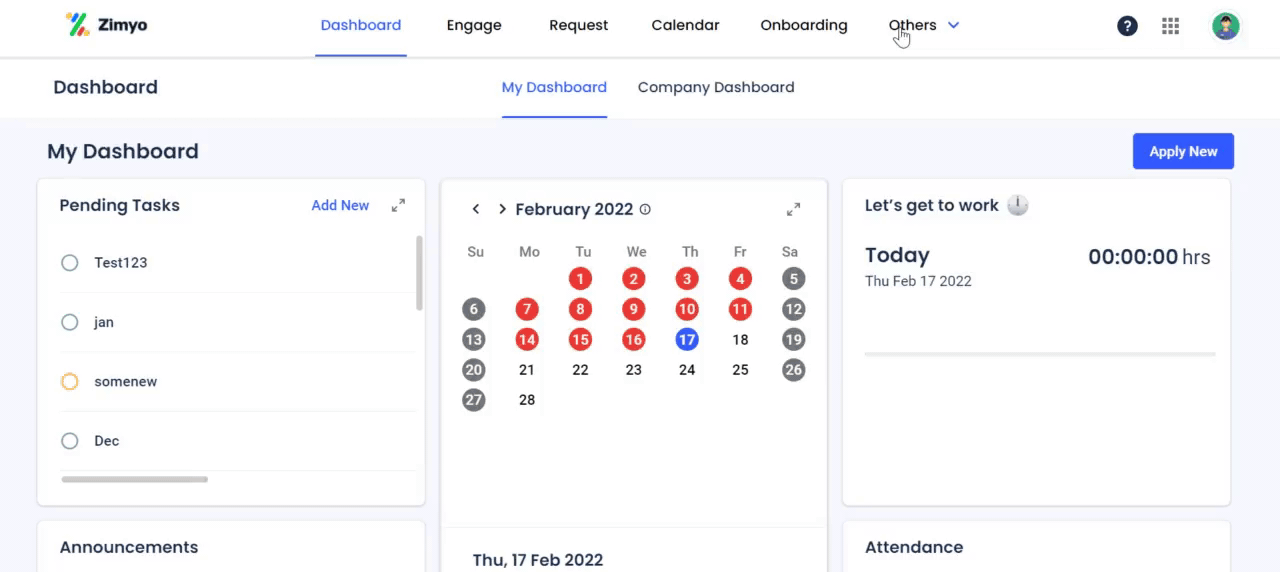Mark the Test123 task complete

click(x=69, y=263)
